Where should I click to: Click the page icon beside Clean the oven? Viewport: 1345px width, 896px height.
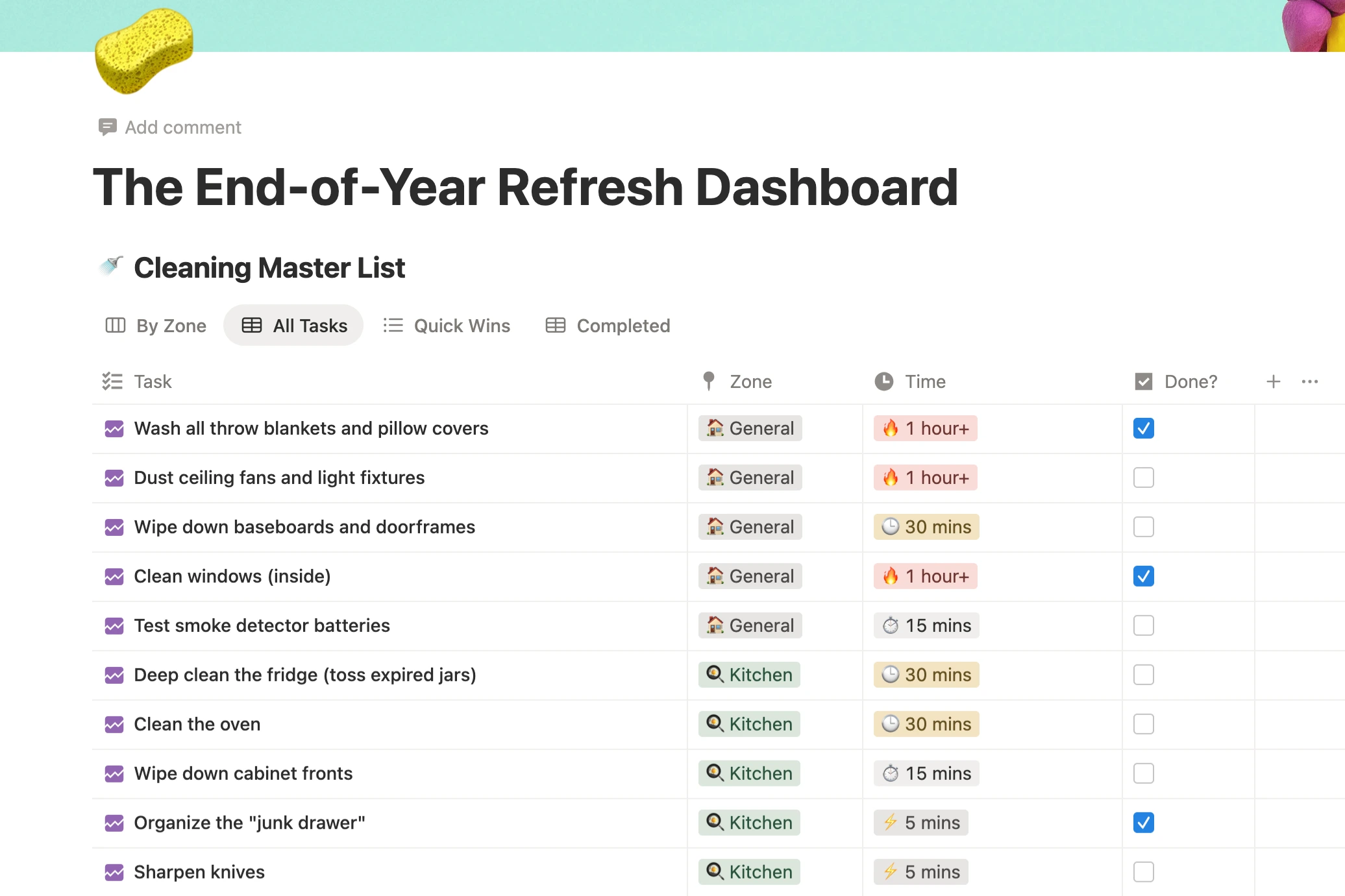point(114,724)
